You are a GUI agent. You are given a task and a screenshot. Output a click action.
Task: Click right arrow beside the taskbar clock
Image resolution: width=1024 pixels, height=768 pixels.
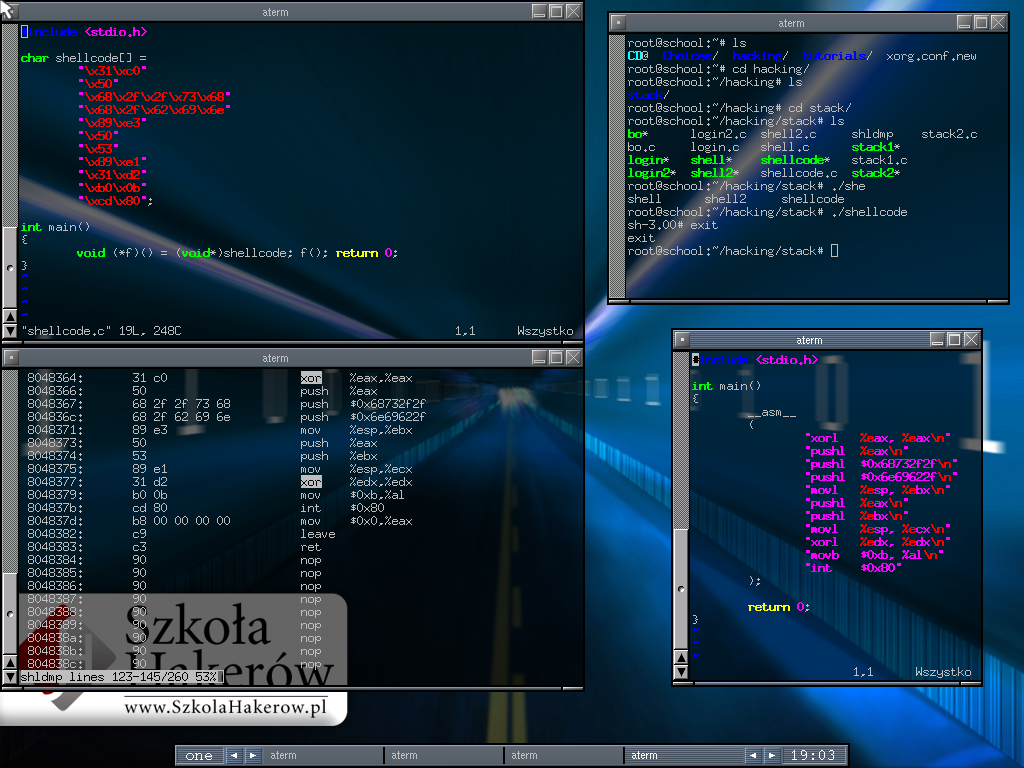click(x=772, y=755)
